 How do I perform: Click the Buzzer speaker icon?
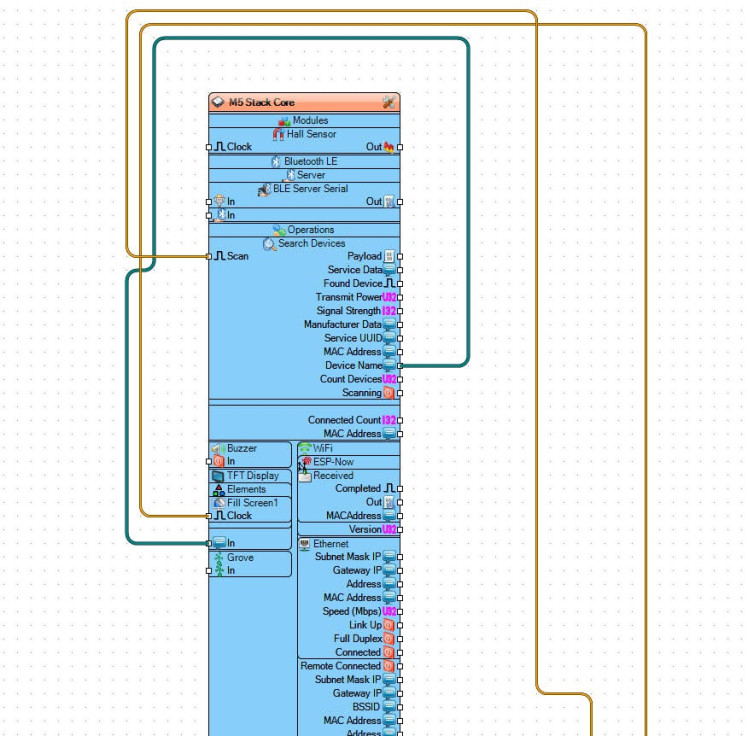pyautogui.click(x=219, y=448)
